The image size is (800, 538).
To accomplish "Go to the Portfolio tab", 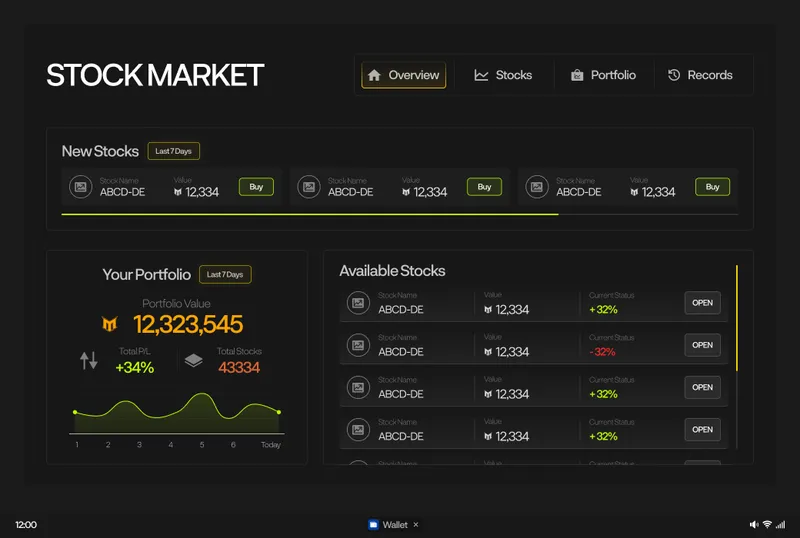I will coord(603,75).
